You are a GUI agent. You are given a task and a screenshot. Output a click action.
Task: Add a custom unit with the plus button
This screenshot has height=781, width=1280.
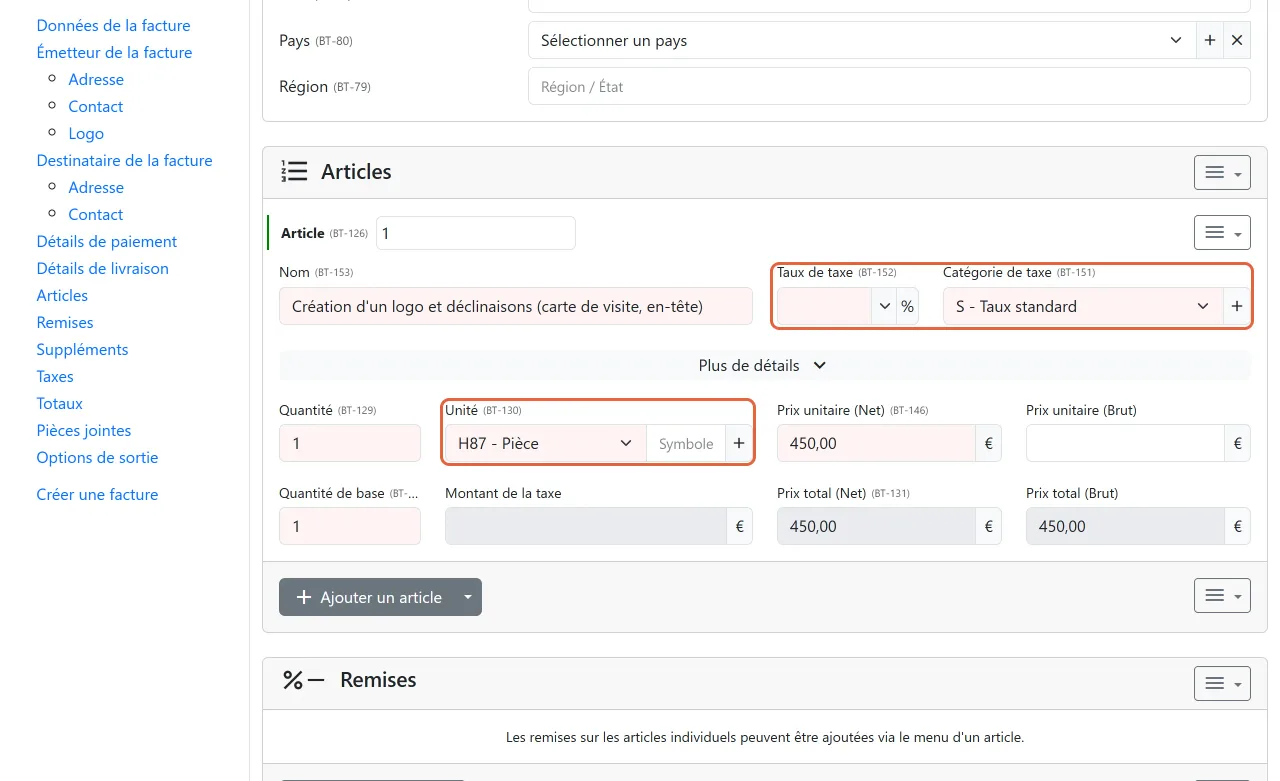click(739, 444)
